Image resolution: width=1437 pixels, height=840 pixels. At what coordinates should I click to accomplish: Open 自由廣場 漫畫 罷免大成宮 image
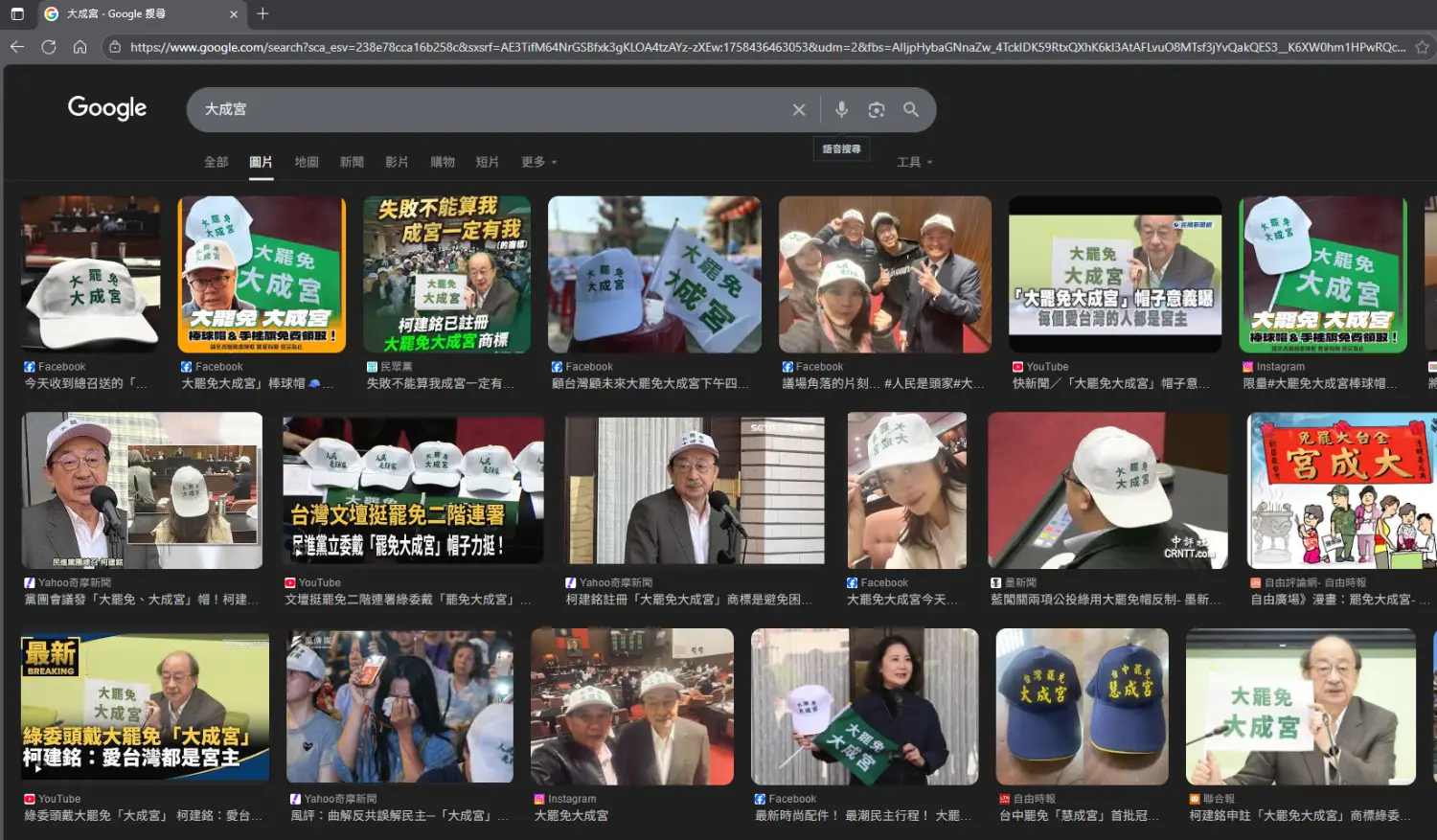[1341, 490]
